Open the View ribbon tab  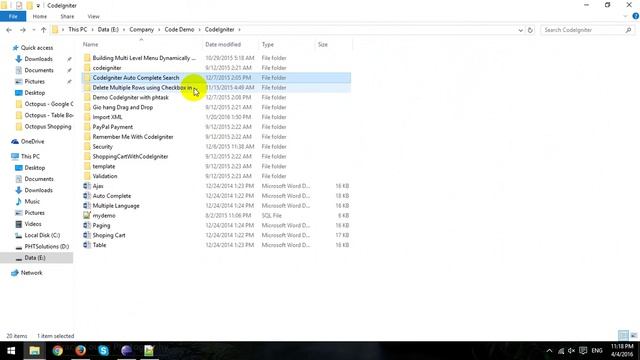pyautogui.click(x=93, y=16)
